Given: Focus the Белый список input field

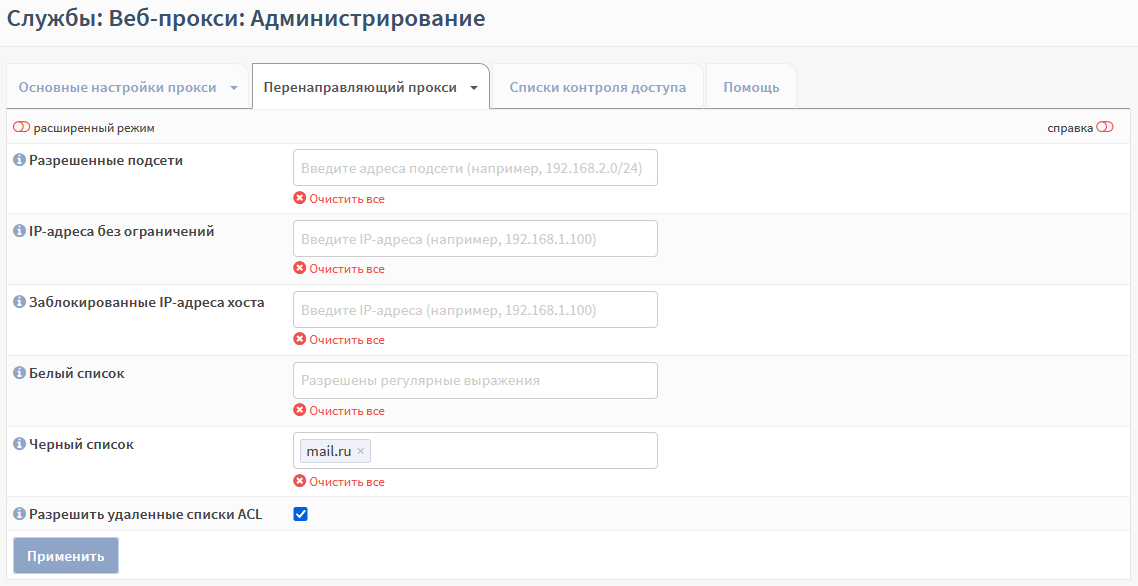Looking at the screenshot, I should coord(475,381).
